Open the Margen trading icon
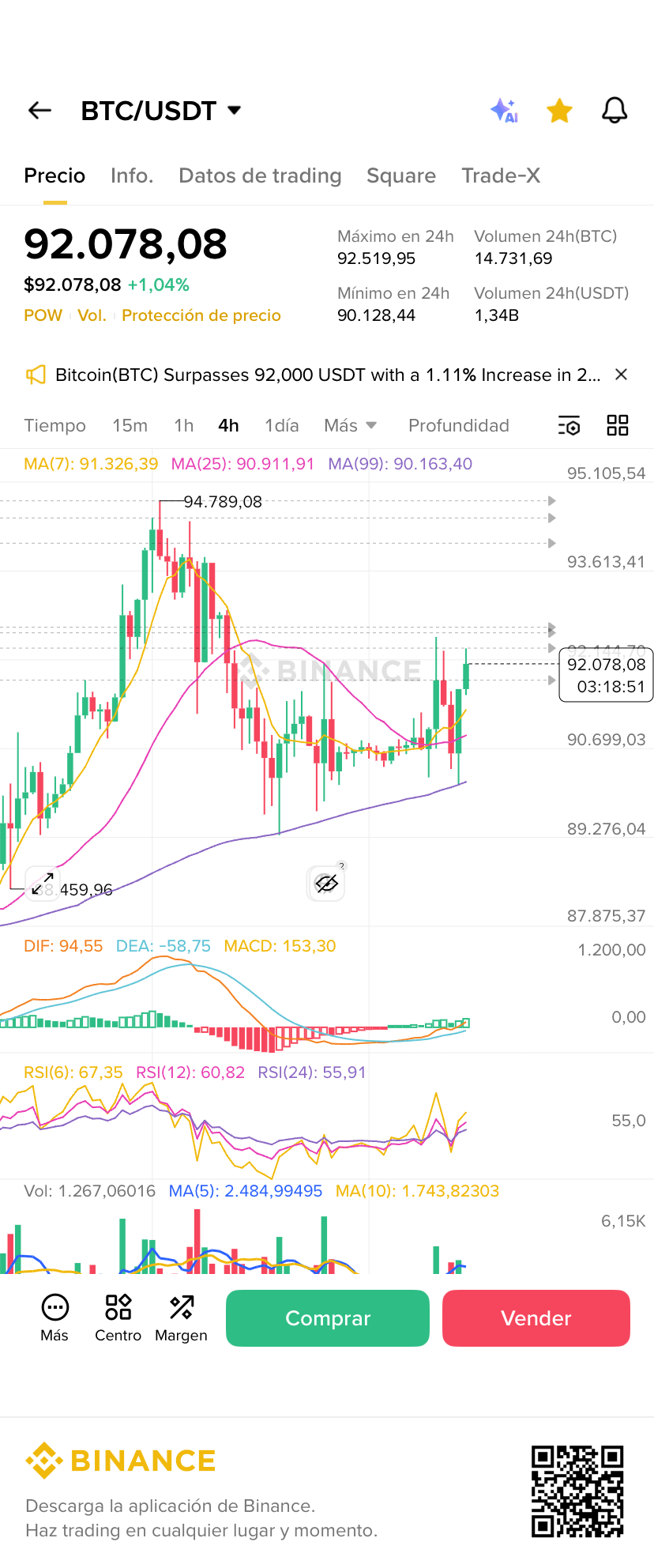 tap(181, 1318)
